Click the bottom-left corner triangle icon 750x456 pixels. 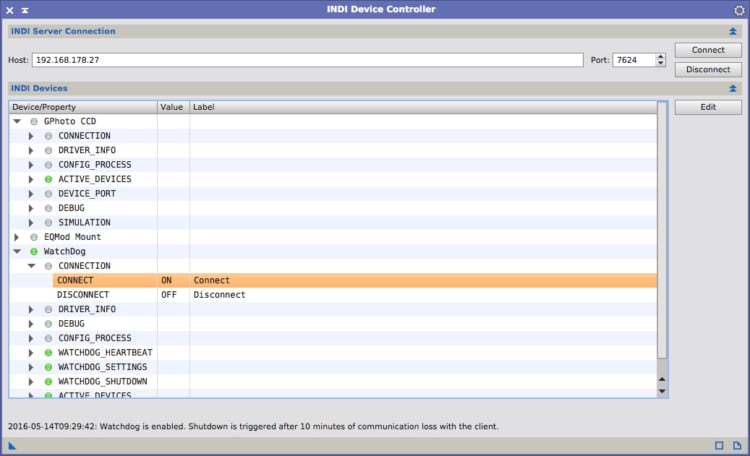pos(12,446)
